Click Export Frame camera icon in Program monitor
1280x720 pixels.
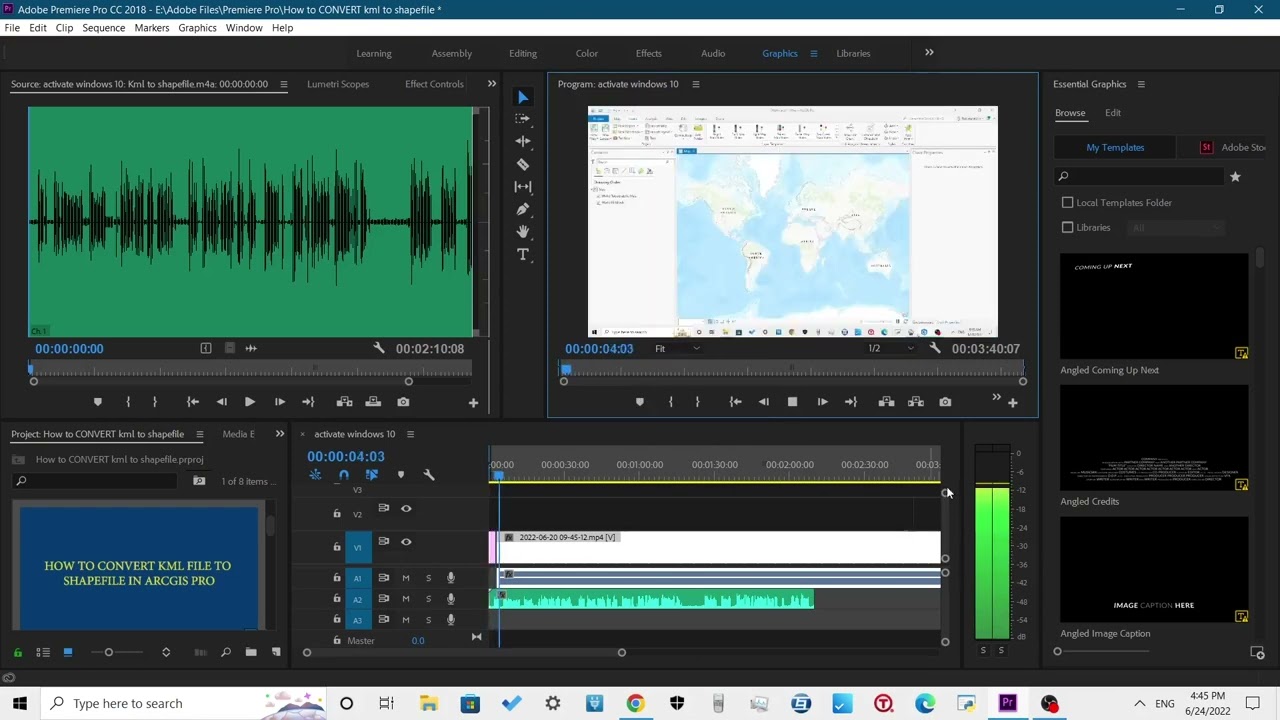945,402
